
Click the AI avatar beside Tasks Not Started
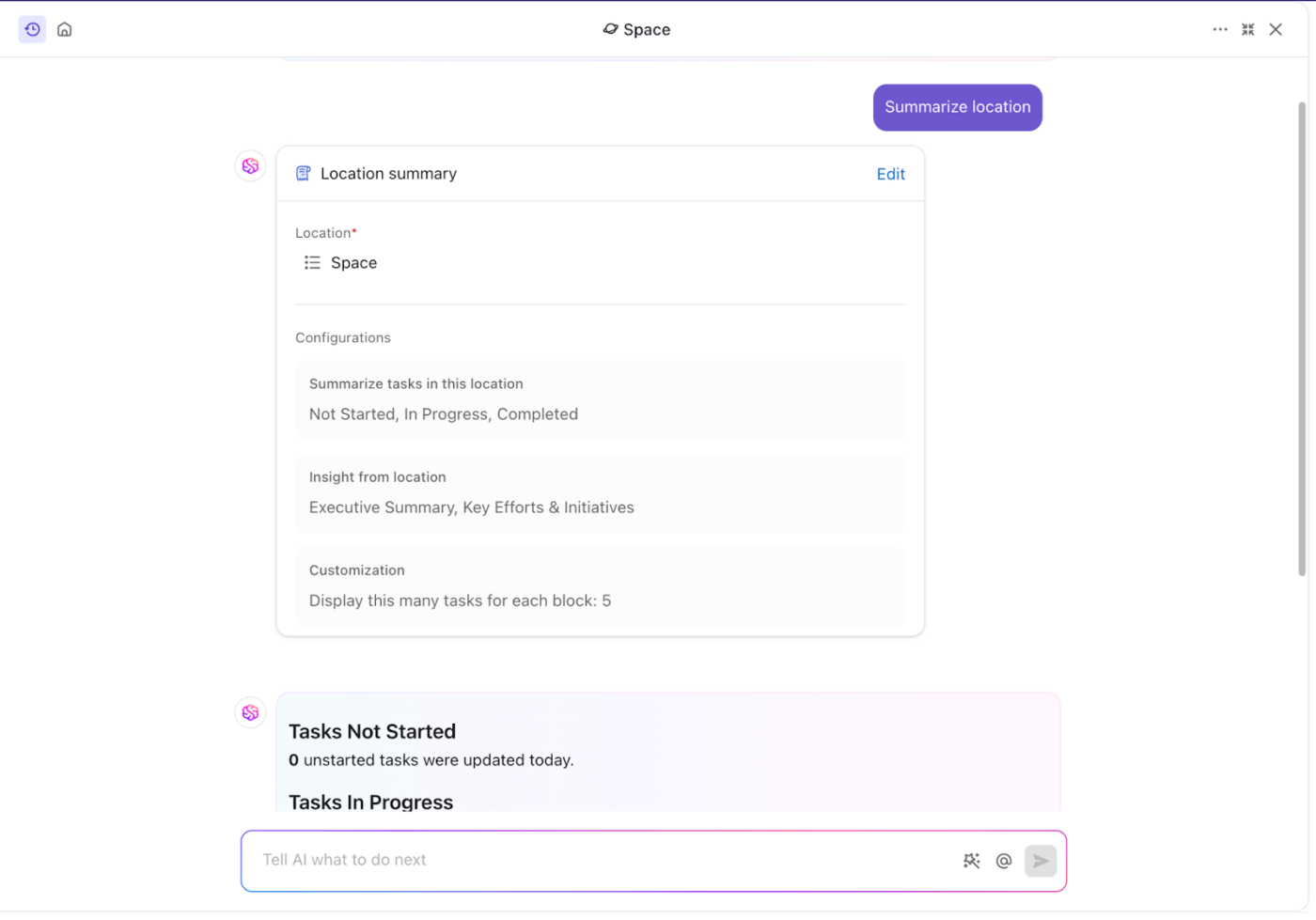click(250, 713)
